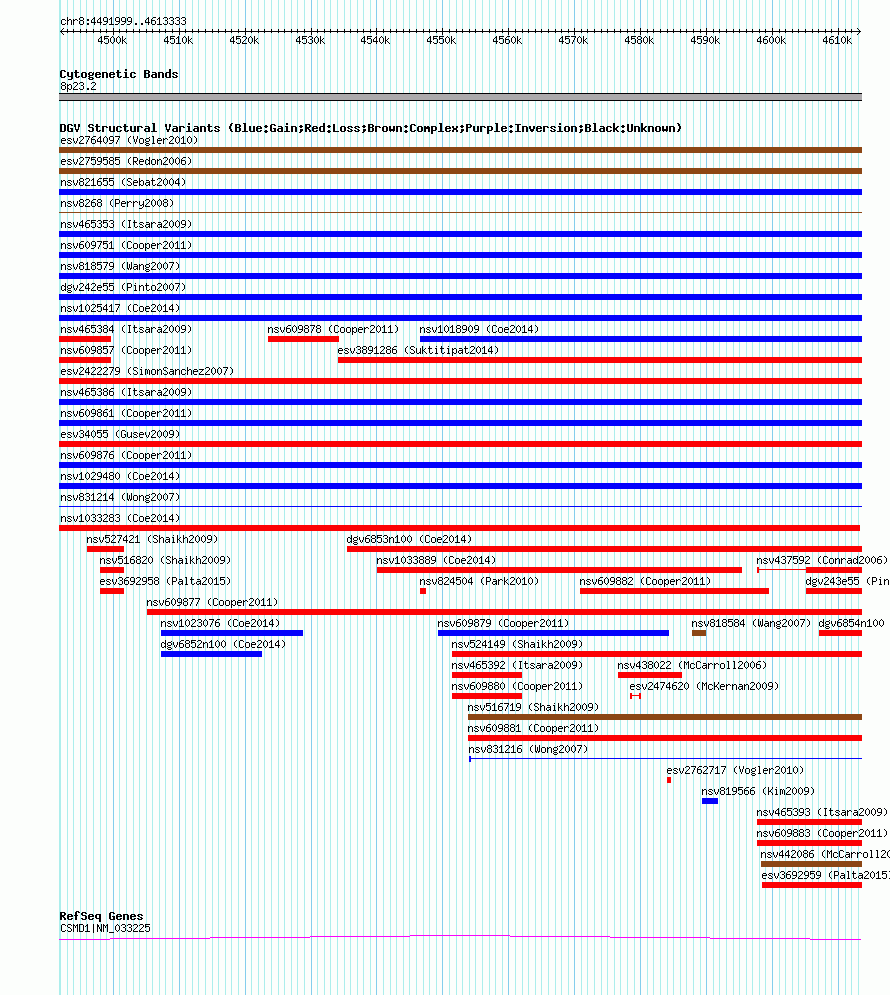Image resolution: width=890 pixels, height=995 pixels.
Task: Click brown bar under nsv442086 McCarroll label
Action: [x=811, y=864]
